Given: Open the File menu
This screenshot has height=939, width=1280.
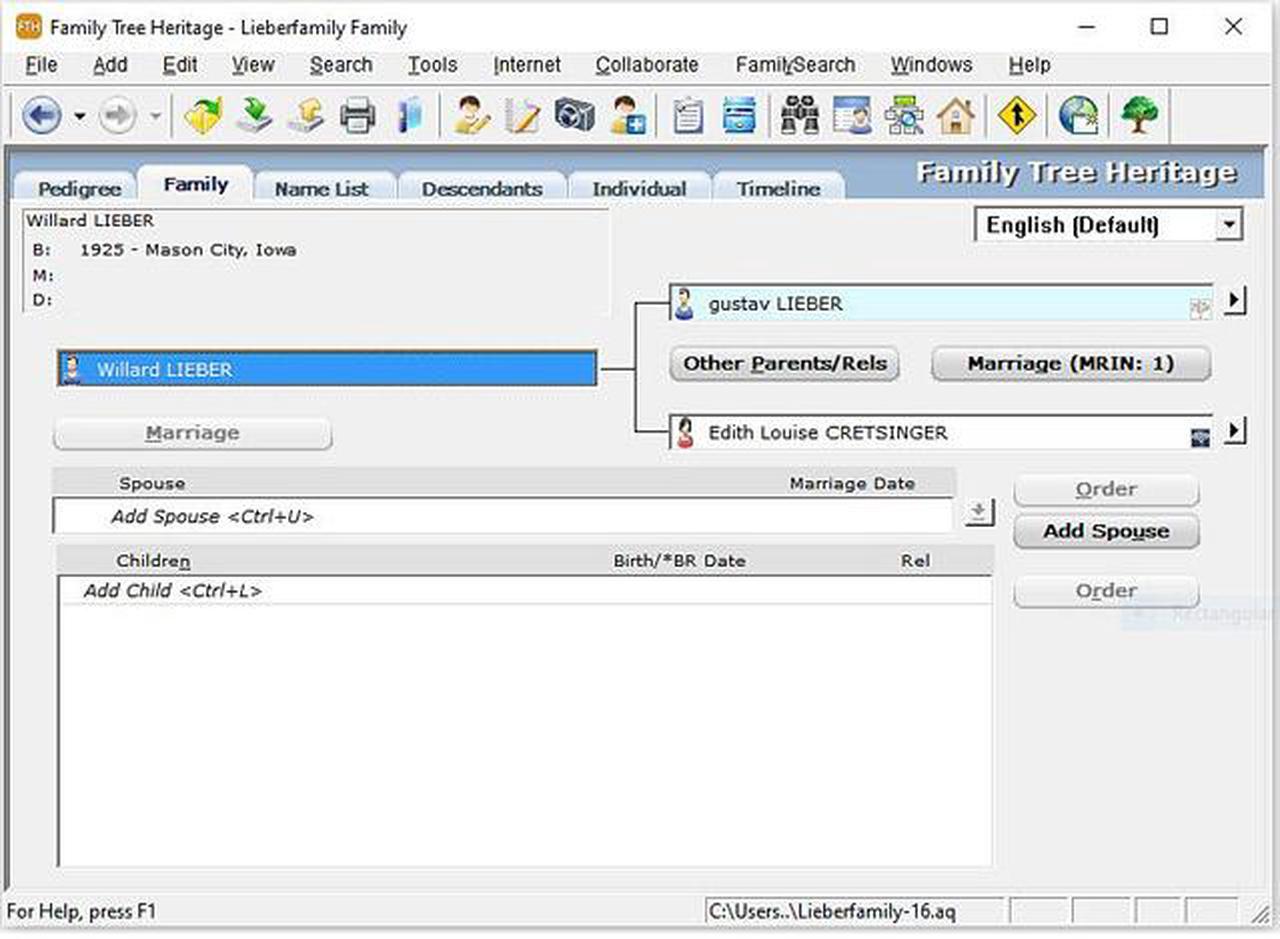Looking at the screenshot, I should (41, 65).
